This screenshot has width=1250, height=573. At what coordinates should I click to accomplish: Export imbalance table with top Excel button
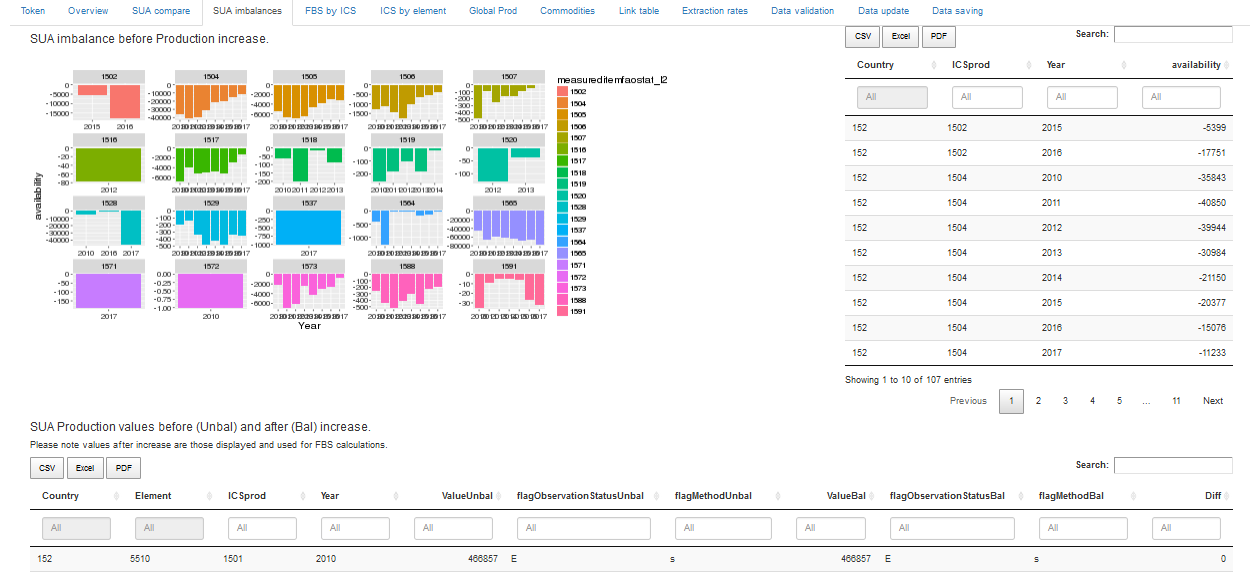point(900,37)
